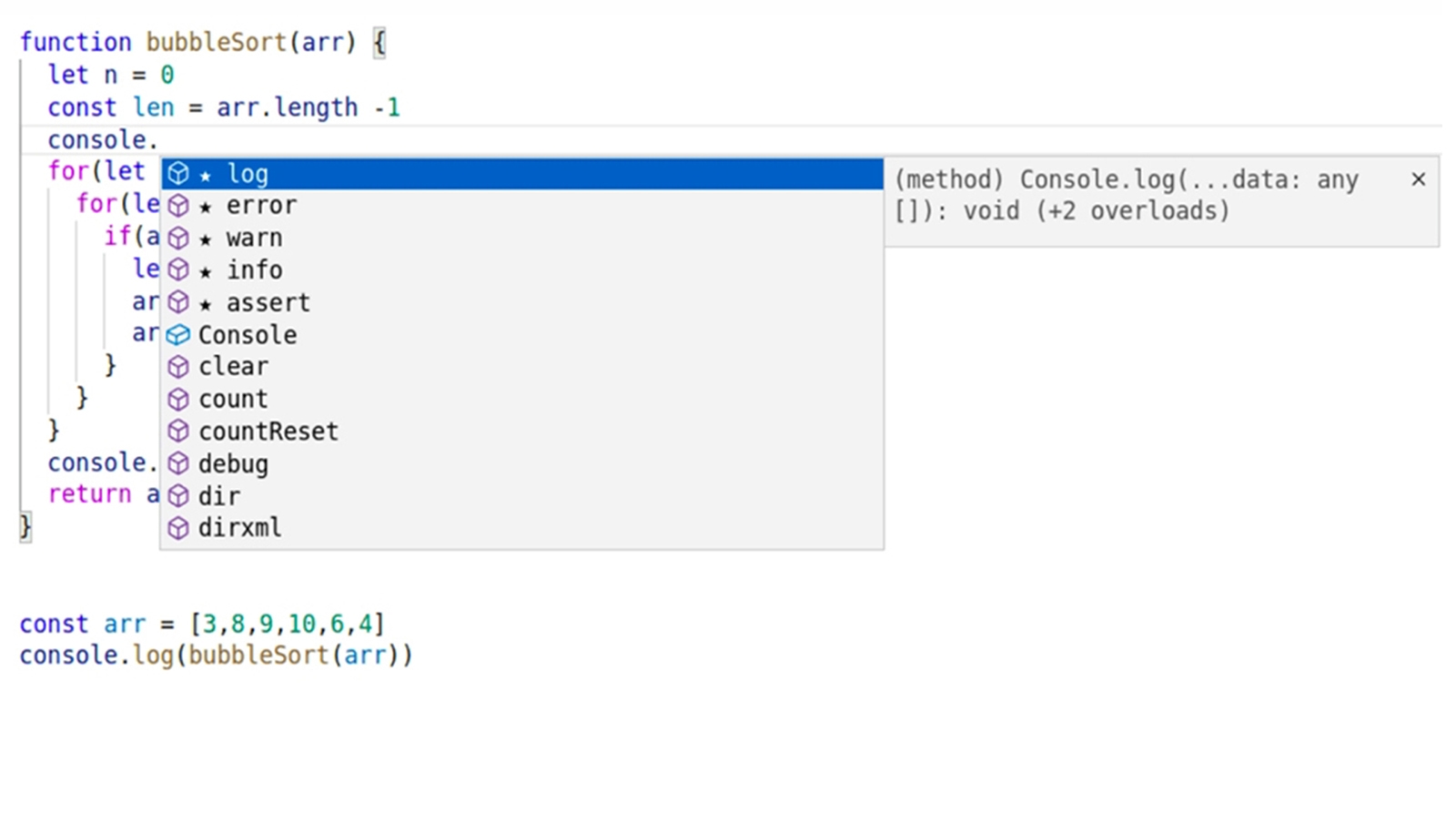Click the bubbleSort function name in declaration
Image resolution: width=1456 pixels, height=823 pixels.
pyautogui.click(x=216, y=42)
